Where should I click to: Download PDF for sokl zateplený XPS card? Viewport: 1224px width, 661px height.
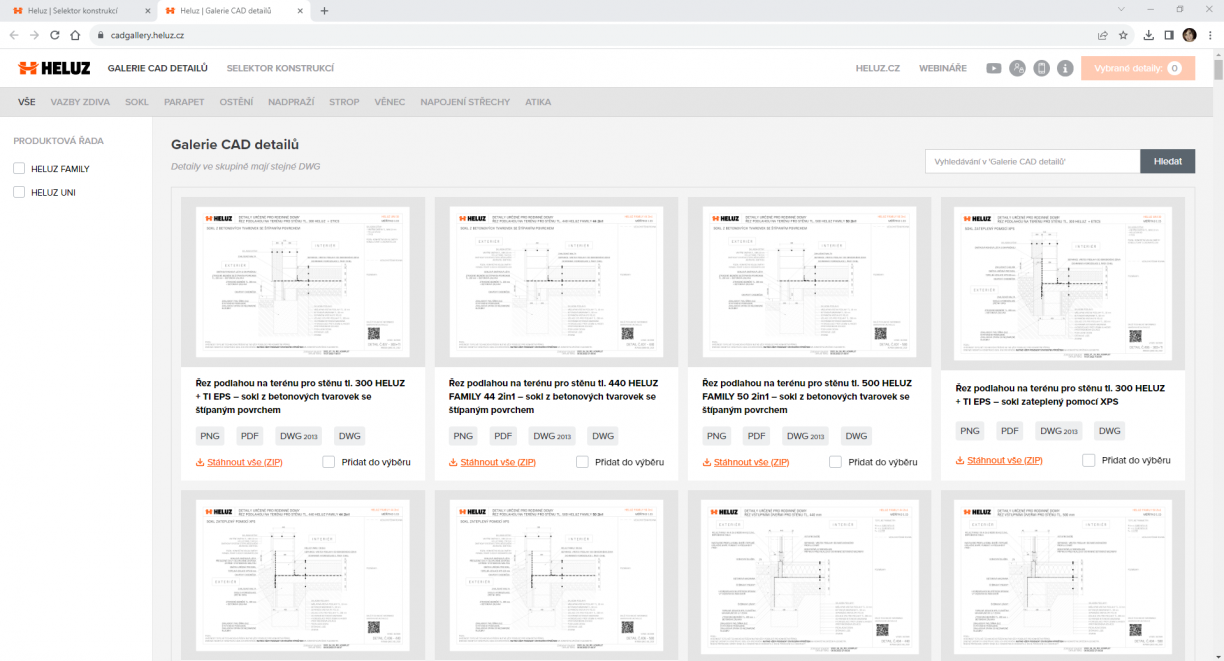click(x=1010, y=431)
